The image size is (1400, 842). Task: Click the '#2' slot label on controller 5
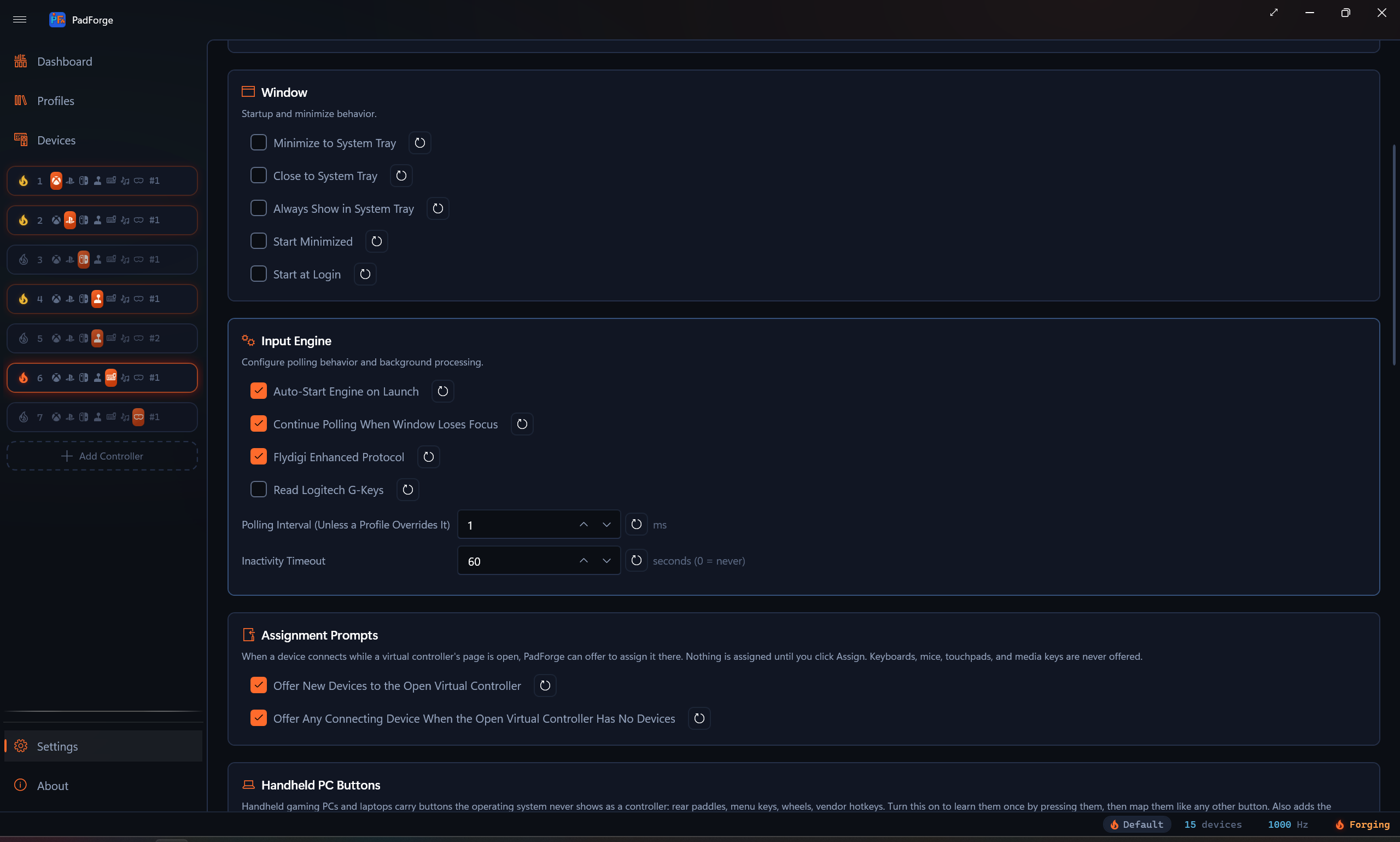coord(154,338)
